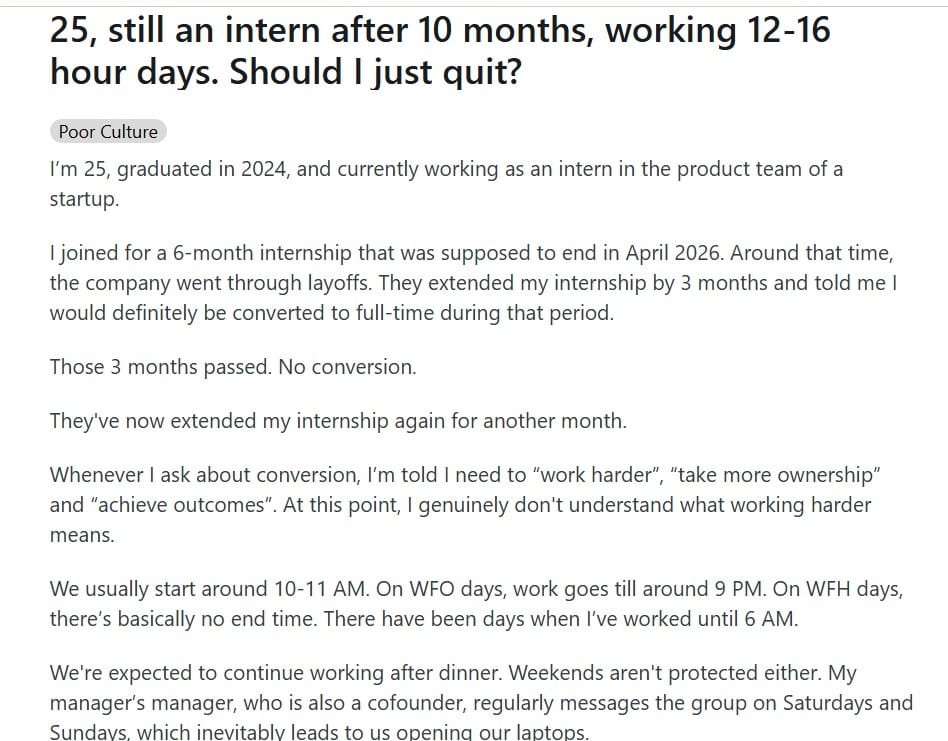Click the word "startup." ending the first paragraph
The width and height of the screenshot is (948, 741).
click(x=84, y=199)
